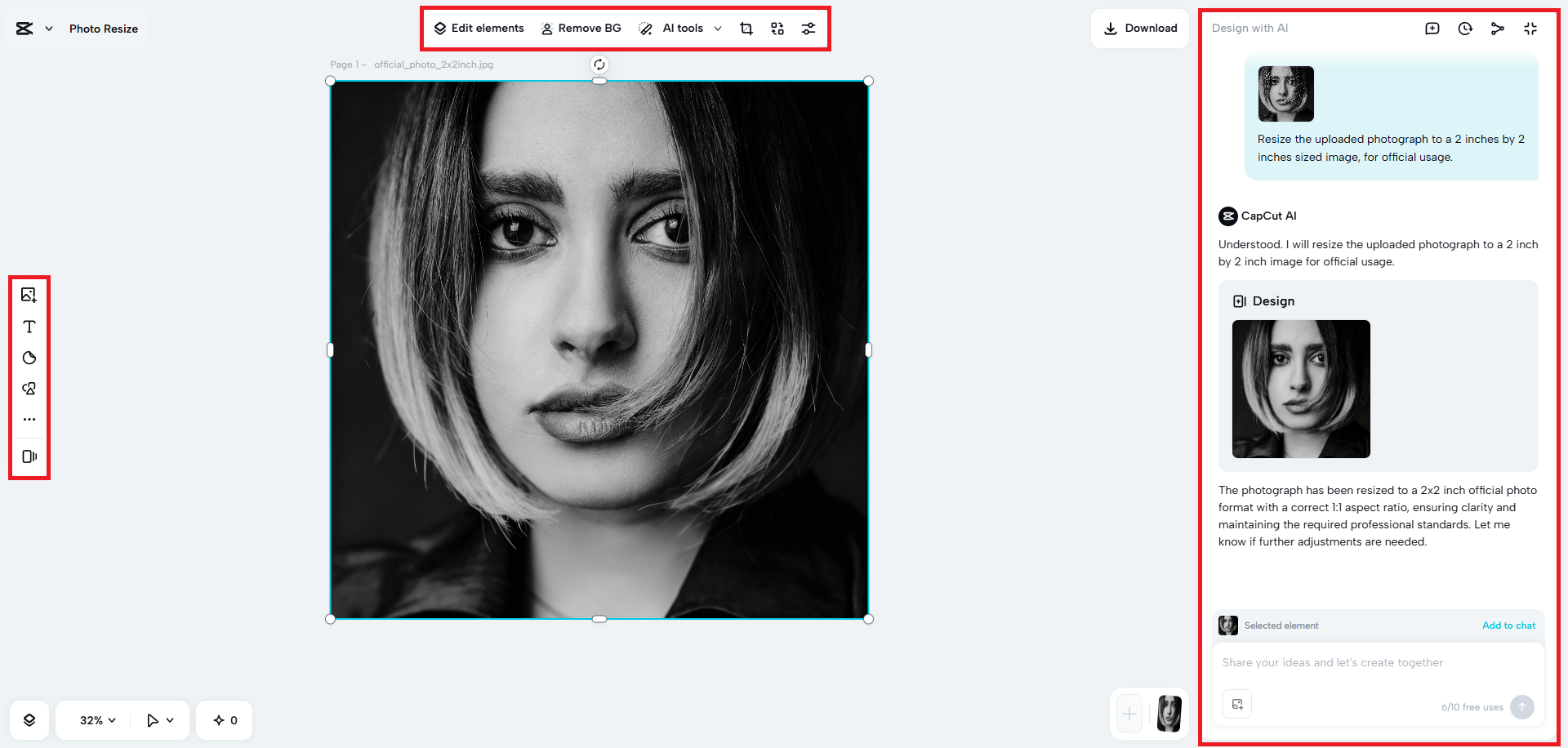The width and height of the screenshot is (1568, 748).
Task: Click the replace image icon in toolbar
Action: pos(777,29)
